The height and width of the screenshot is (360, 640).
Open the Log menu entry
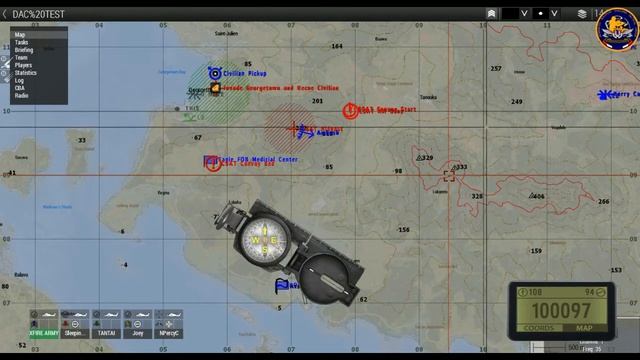point(39,80)
